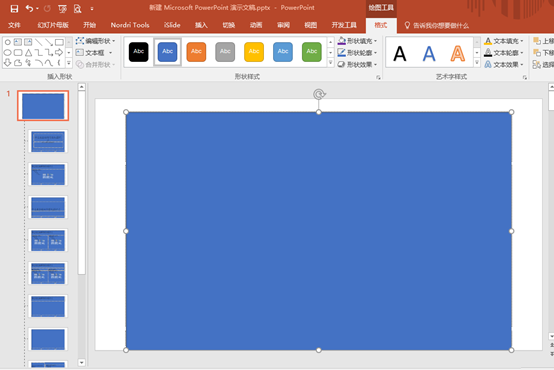Choose the green Abc shape style preset
Screen dimensions: 554x370
pyautogui.click(x=312, y=52)
